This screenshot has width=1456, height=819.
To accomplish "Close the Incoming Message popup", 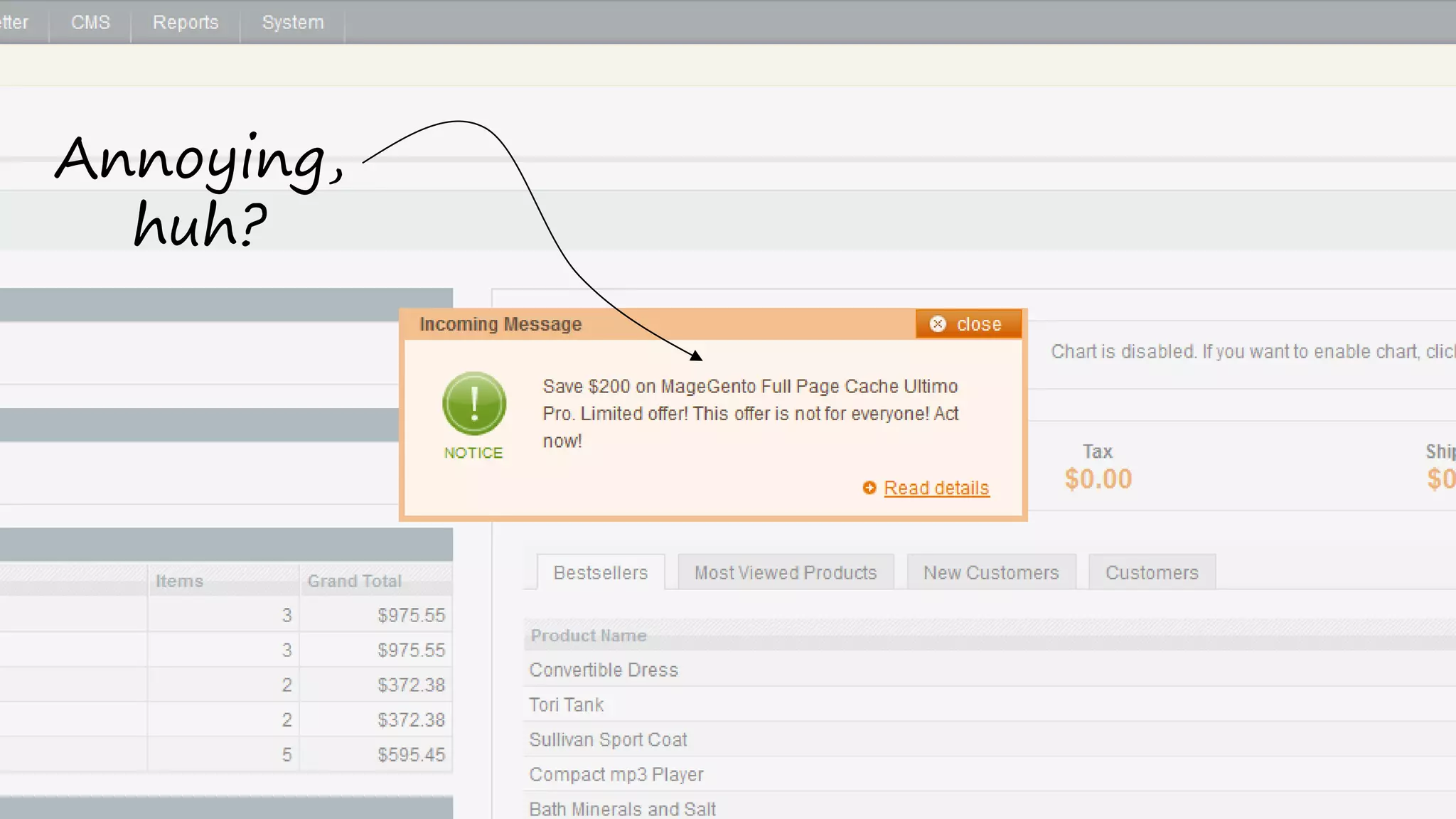I will pyautogui.click(x=969, y=324).
